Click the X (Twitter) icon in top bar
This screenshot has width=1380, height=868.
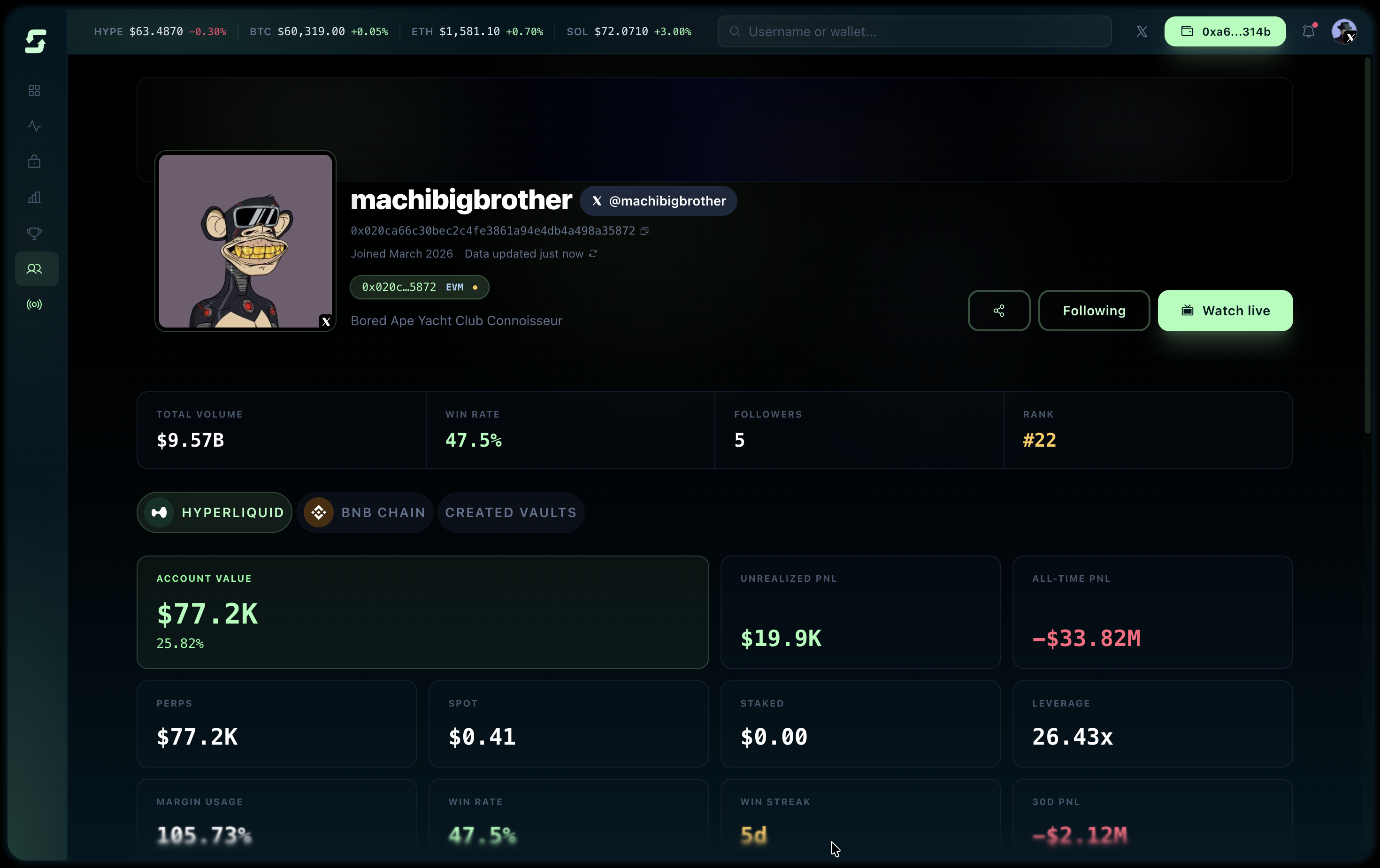point(1142,31)
